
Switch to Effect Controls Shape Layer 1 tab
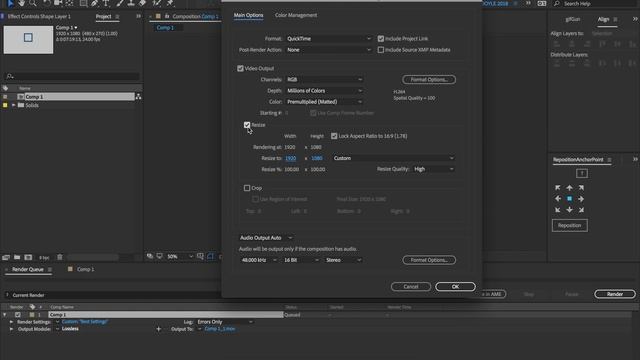tap(39, 16)
